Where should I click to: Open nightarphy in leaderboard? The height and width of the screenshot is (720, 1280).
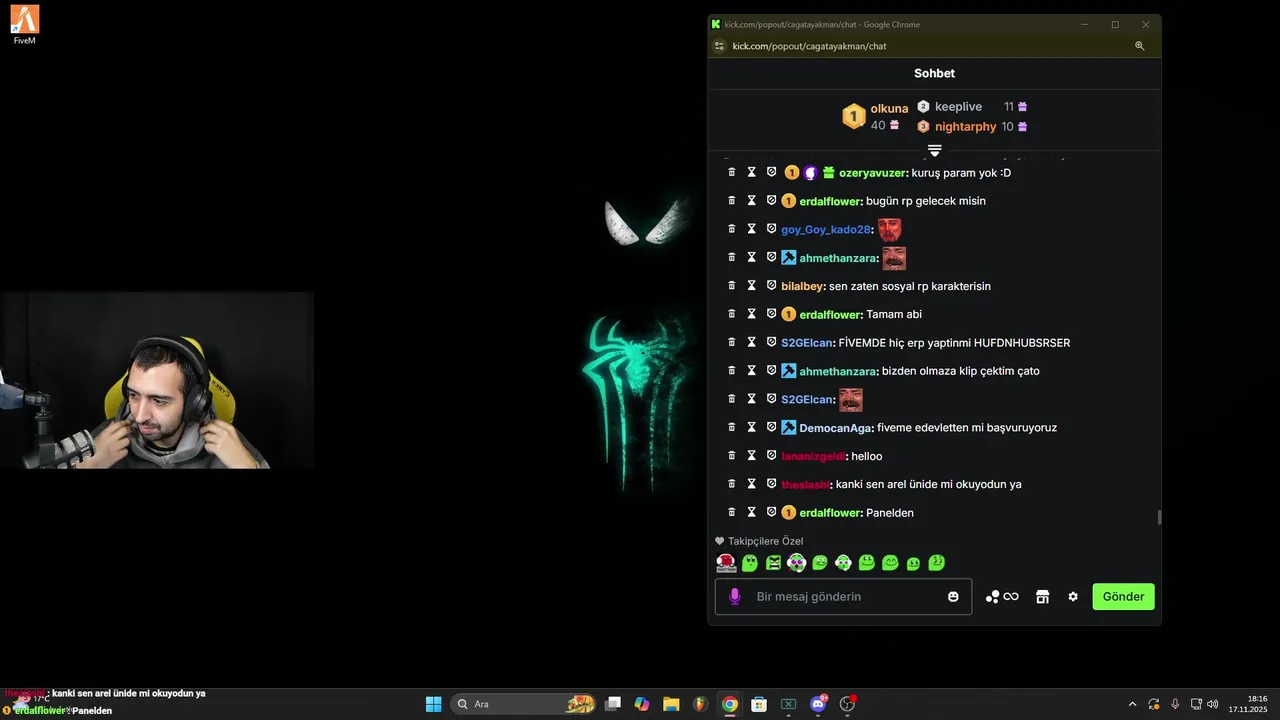click(x=965, y=127)
